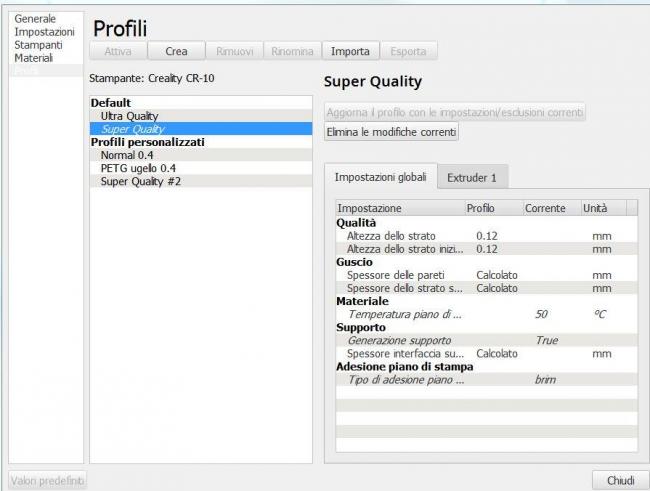Select the Ultra Quality profile
650x491 pixels.
[x=129, y=116]
